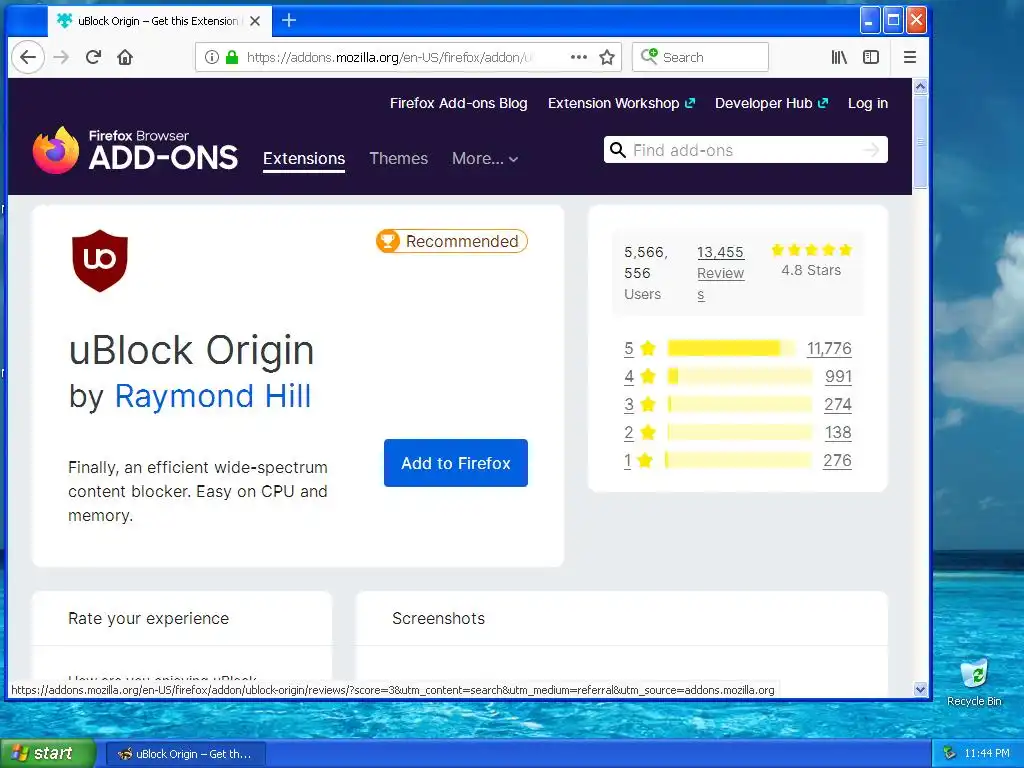Click in the Find add-ons search field
The width and height of the screenshot is (1024, 768).
(744, 150)
